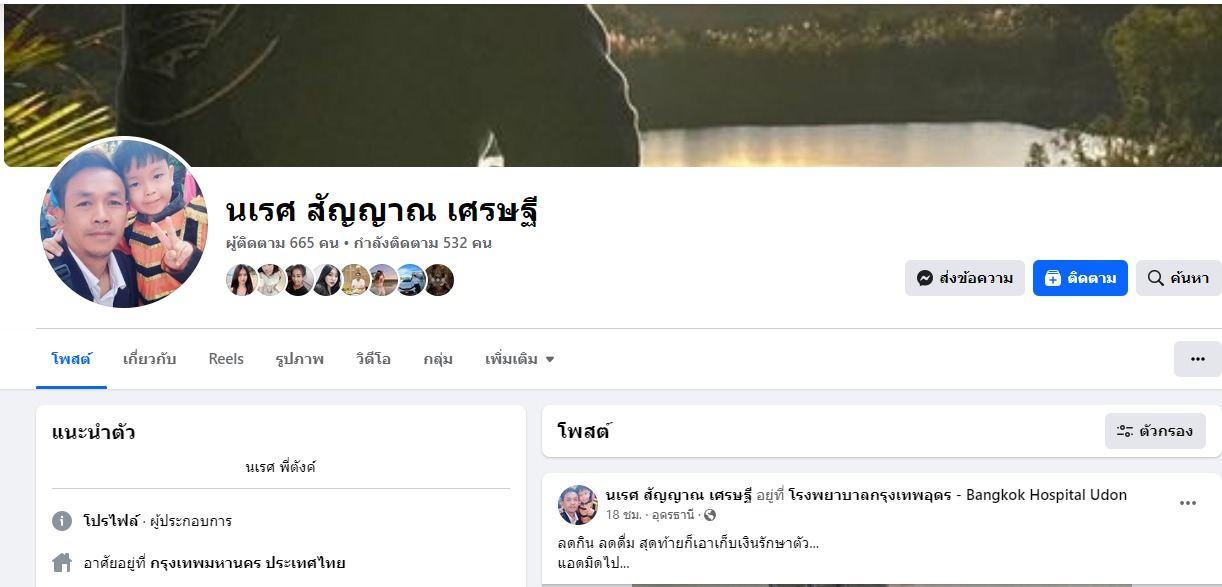Viewport: 1222px width, 587px height.
Task: Click the globe public-audience icon on the post
Action: tap(710, 515)
